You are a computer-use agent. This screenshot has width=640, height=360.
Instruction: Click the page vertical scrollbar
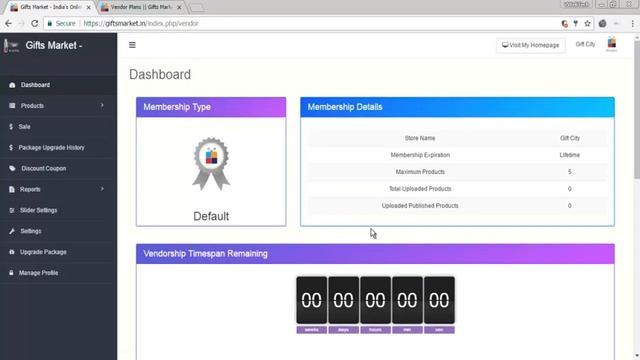pos(637,110)
